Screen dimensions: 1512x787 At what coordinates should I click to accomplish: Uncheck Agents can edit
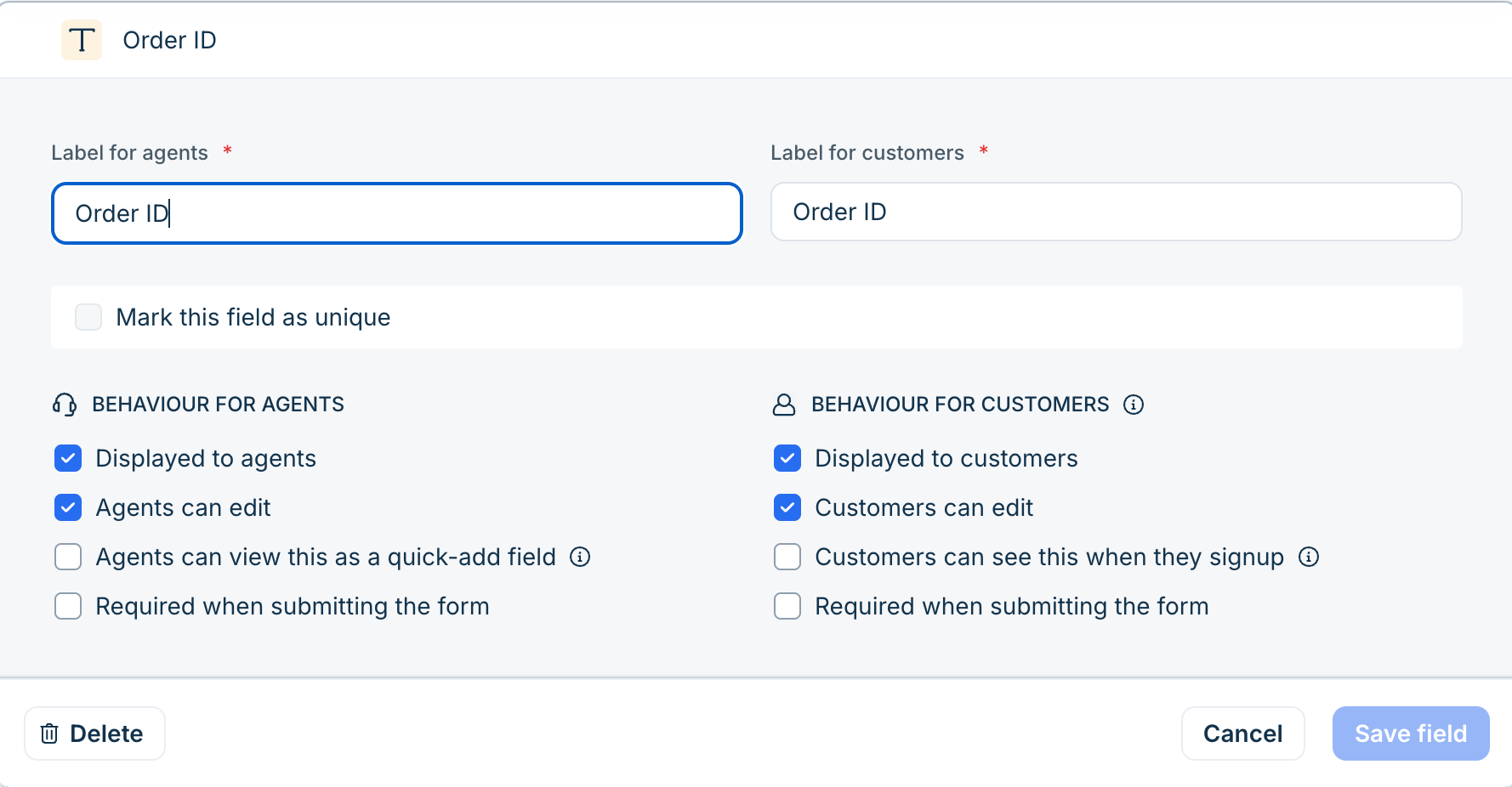coord(68,507)
